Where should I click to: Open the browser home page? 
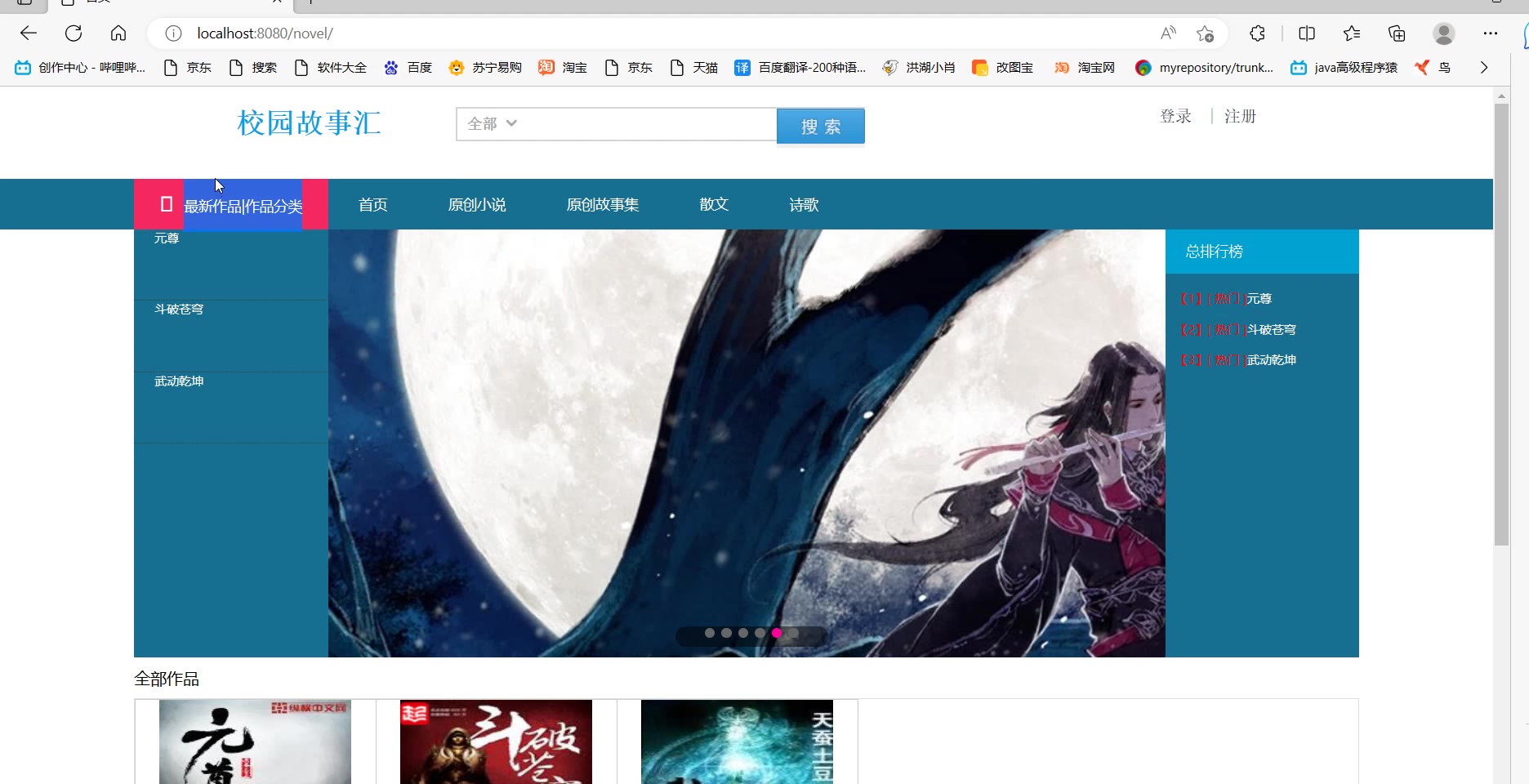click(x=118, y=33)
